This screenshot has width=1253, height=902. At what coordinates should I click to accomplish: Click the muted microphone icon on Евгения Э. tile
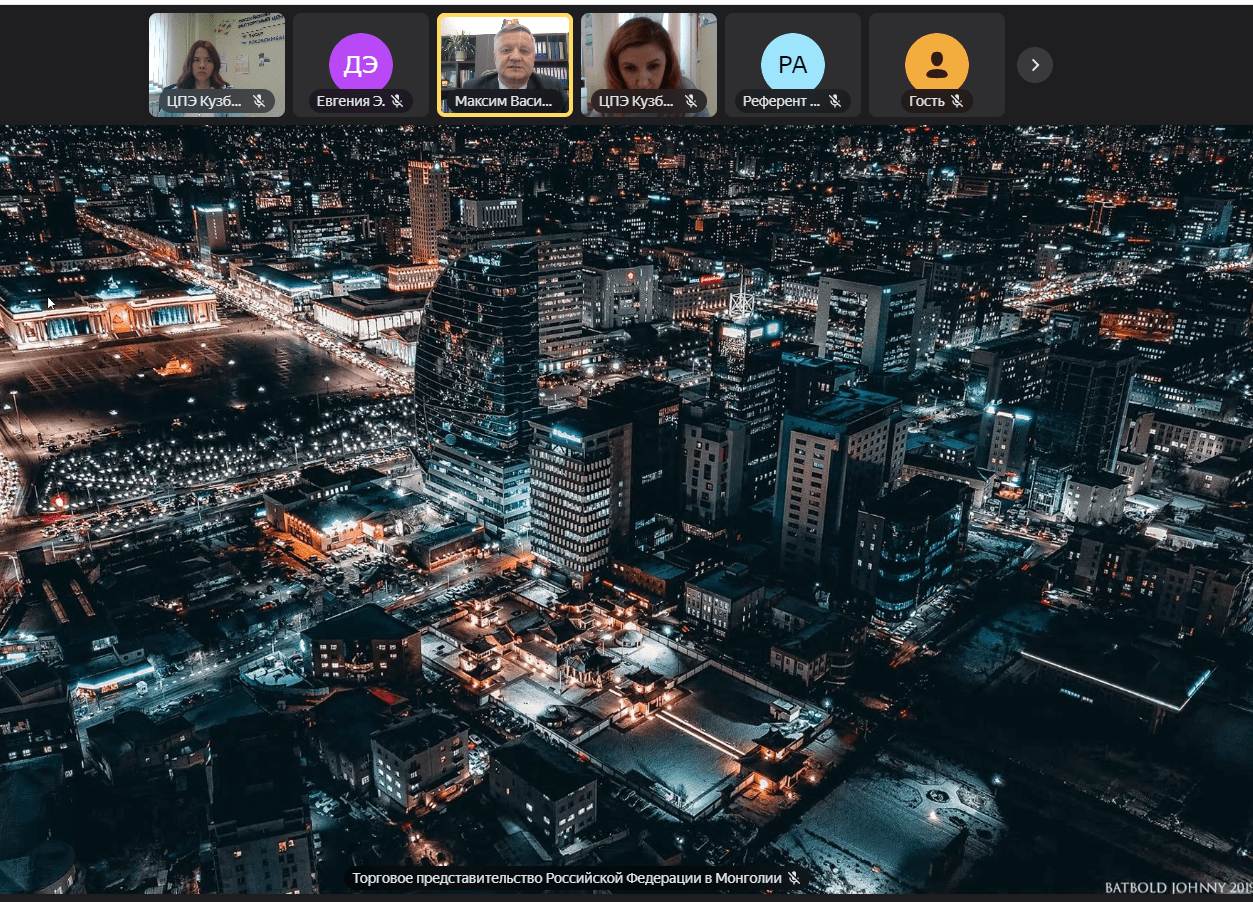397,101
